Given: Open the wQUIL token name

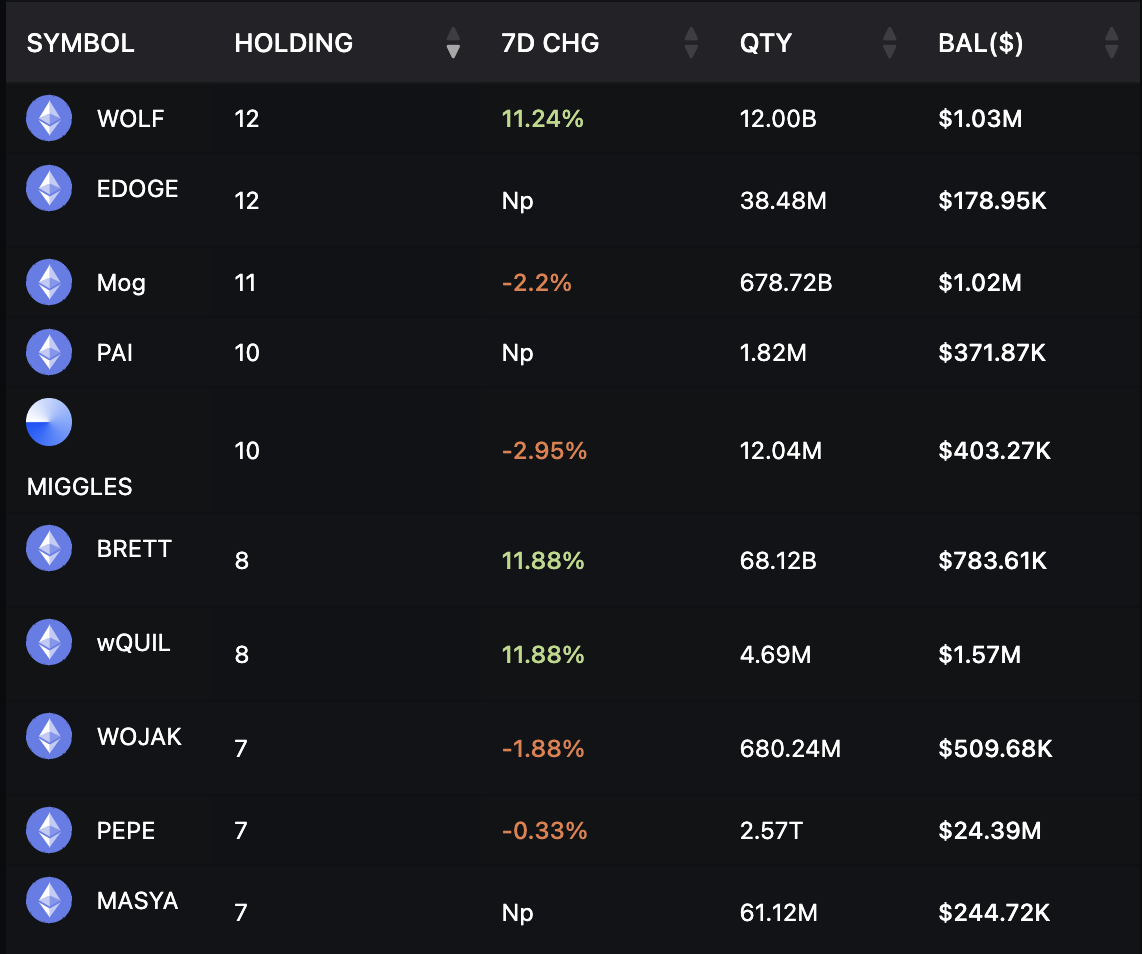Looking at the screenshot, I should (x=133, y=642).
